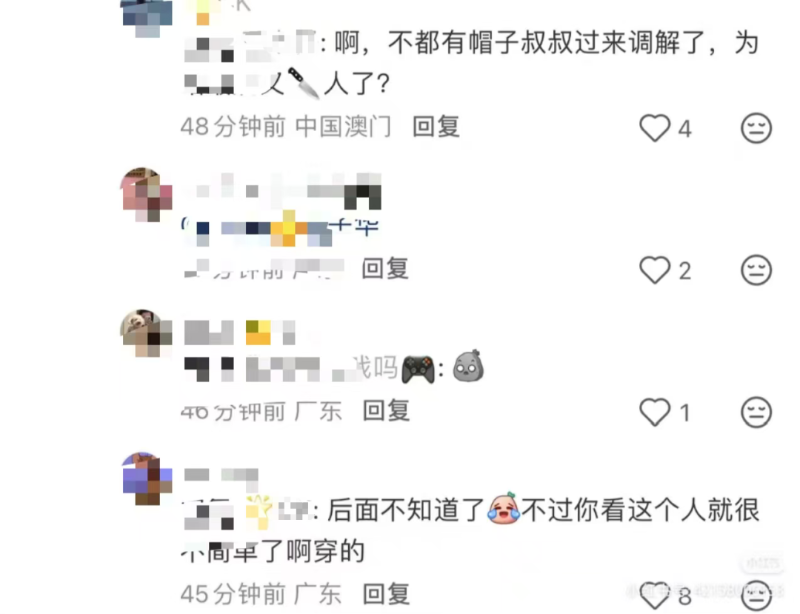The image size is (800, 614).
Task: Reply to the 46分钟前 广东 comment
Action: pyautogui.click(x=386, y=411)
